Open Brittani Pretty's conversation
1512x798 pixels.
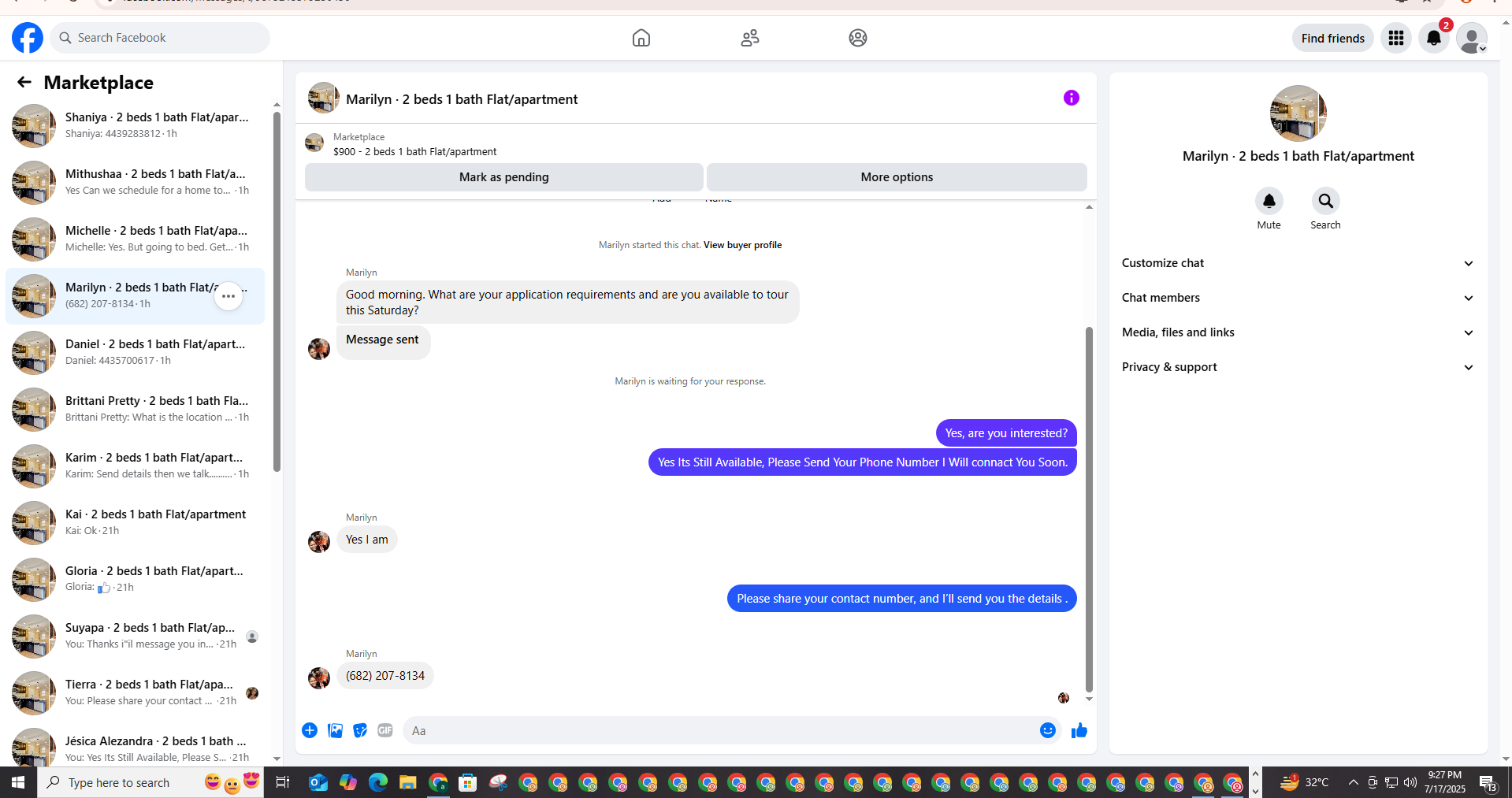136,410
